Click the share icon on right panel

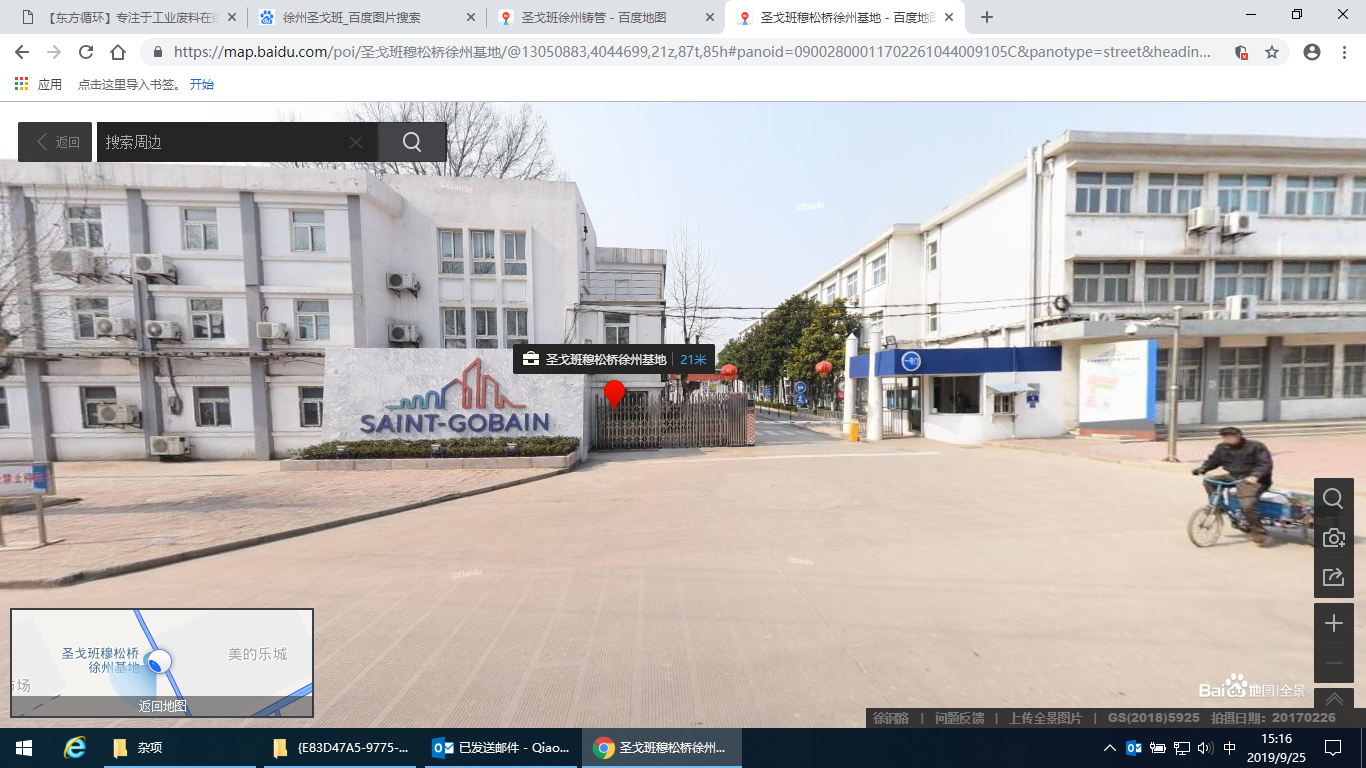(1333, 577)
